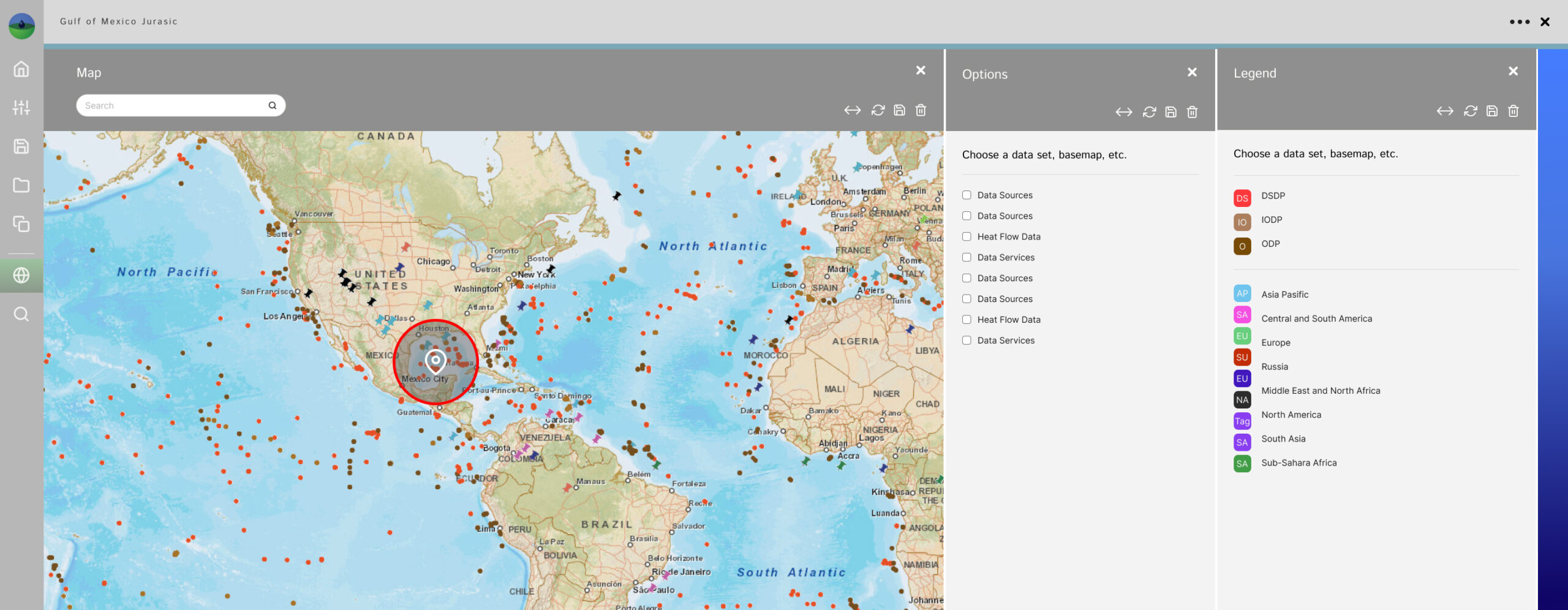
Task: Click the folder icon in left sidebar
Action: pyautogui.click(x=21, y=185)
